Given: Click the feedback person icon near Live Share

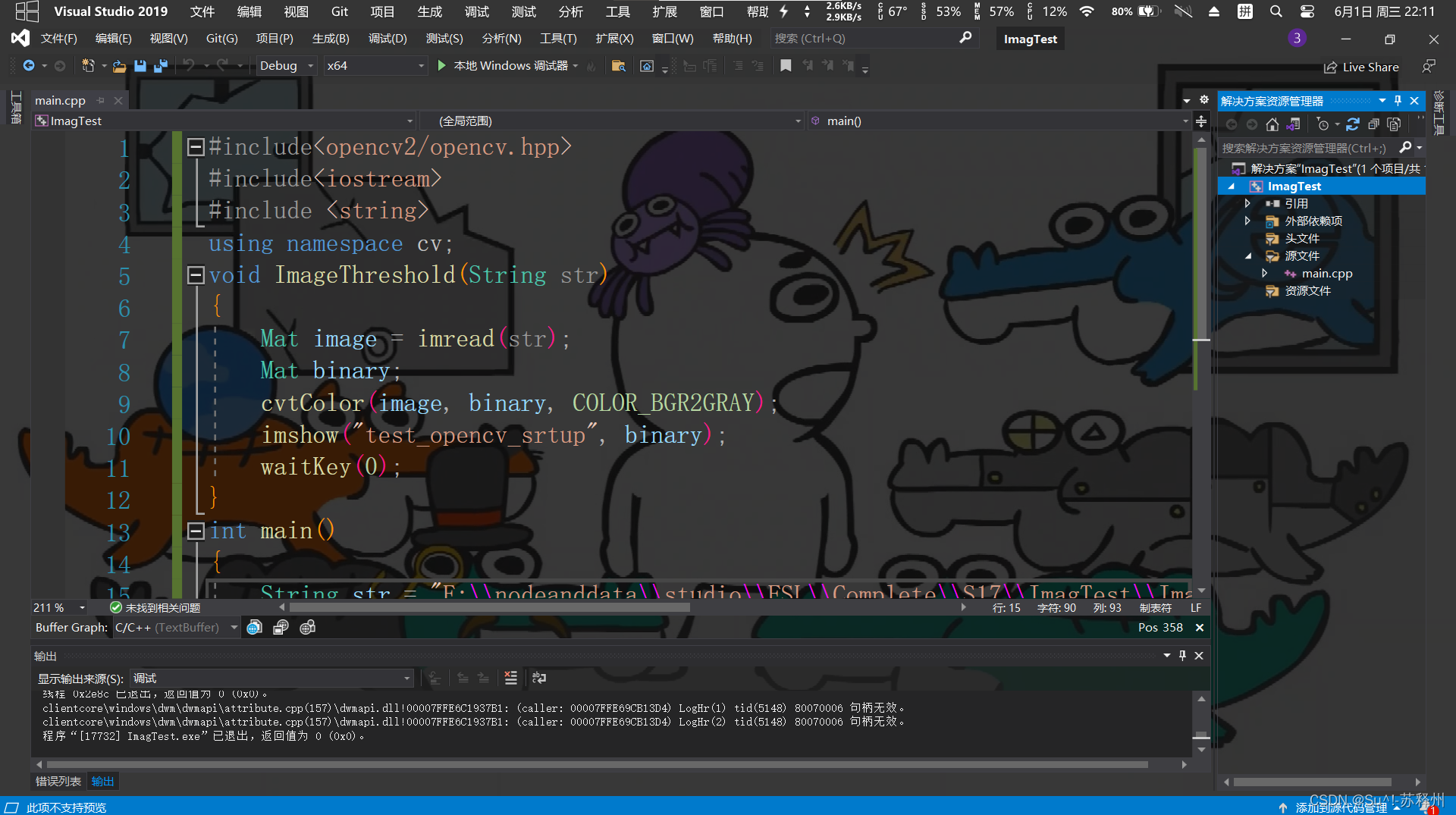Looking at the screenshot, I should pos(1429,67).
